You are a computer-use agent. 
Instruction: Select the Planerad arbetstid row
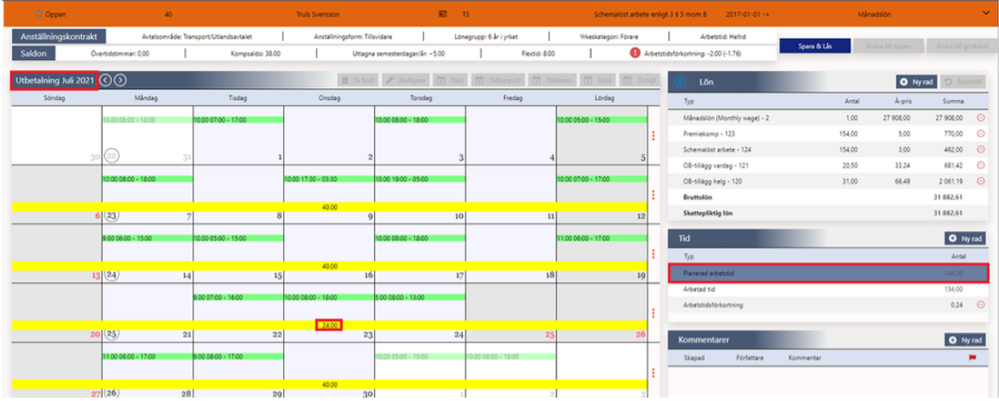[828, 273]
